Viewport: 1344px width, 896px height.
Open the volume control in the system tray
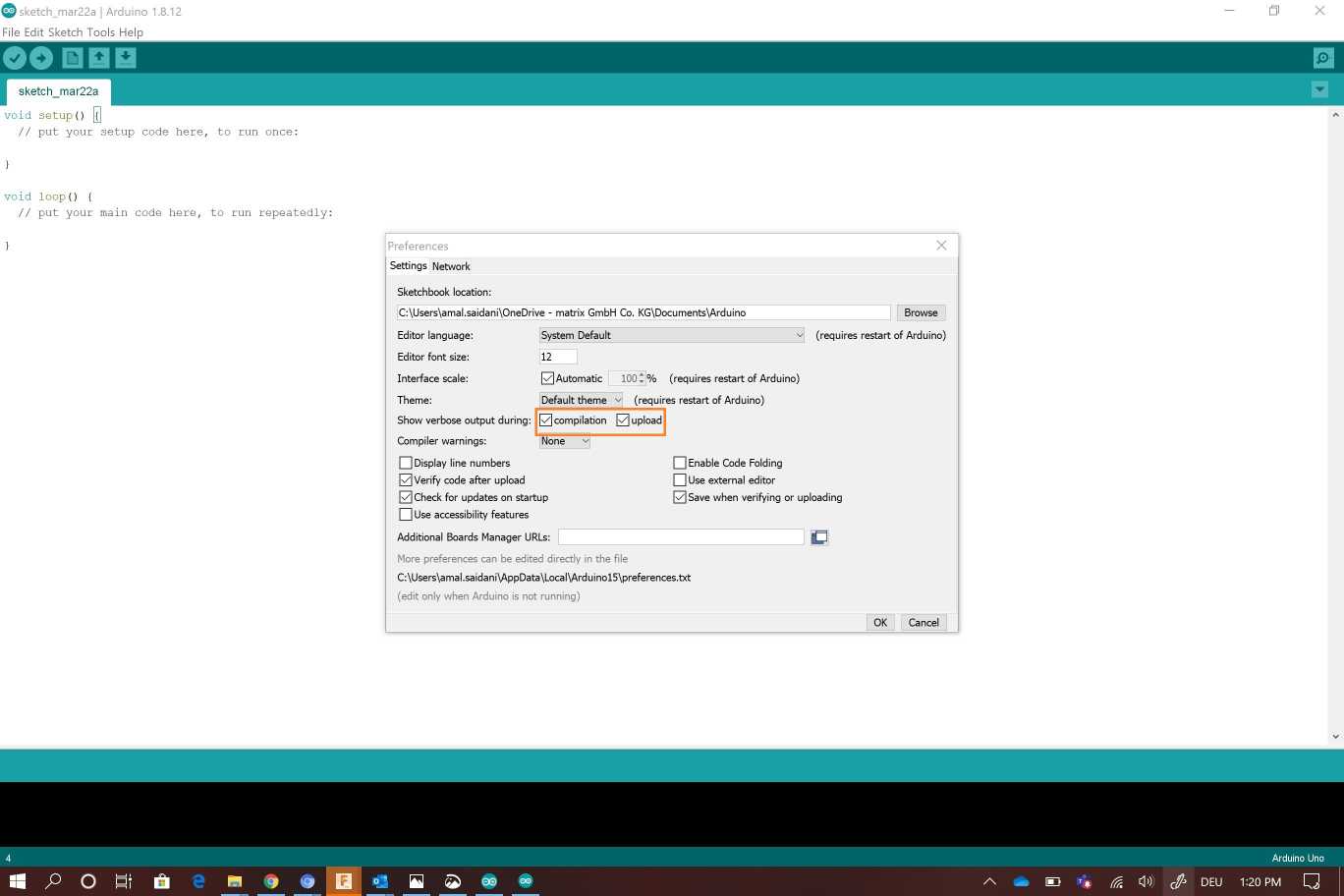(x=1146, y=881)
